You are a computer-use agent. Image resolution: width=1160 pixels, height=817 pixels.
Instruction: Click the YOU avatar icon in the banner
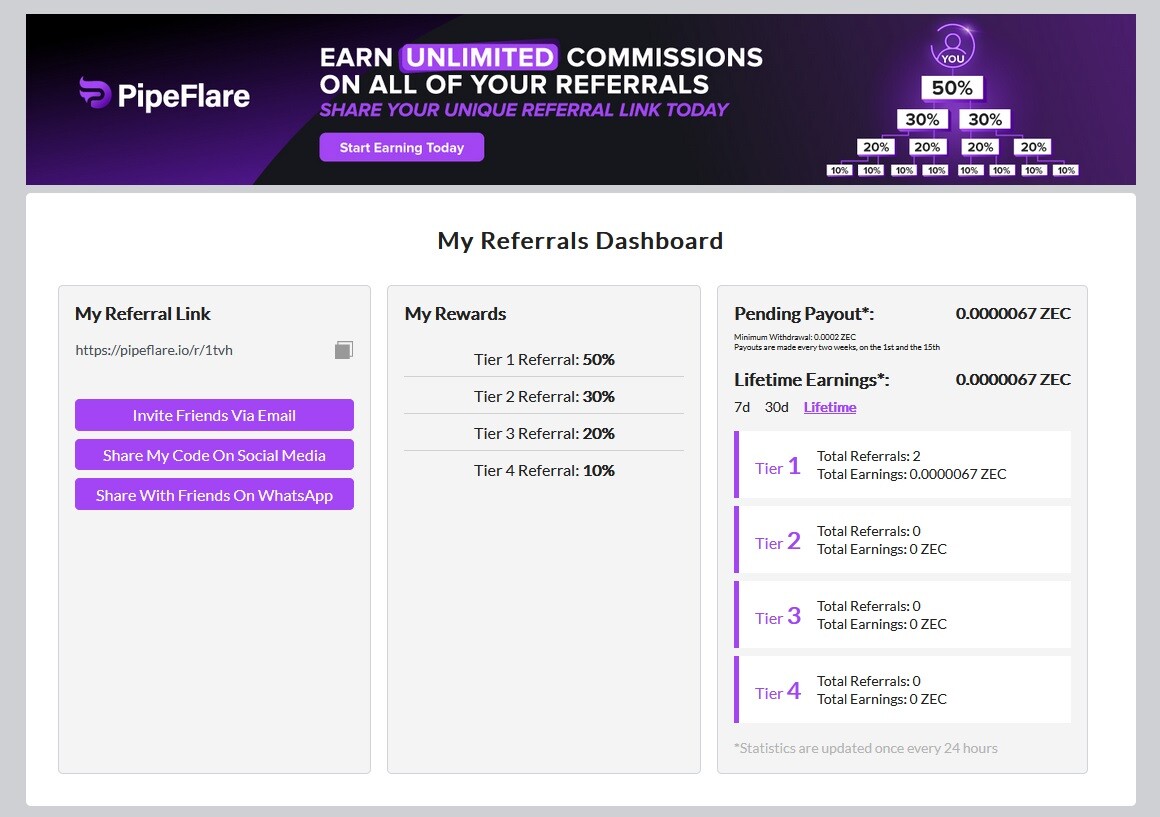(953, 47)
